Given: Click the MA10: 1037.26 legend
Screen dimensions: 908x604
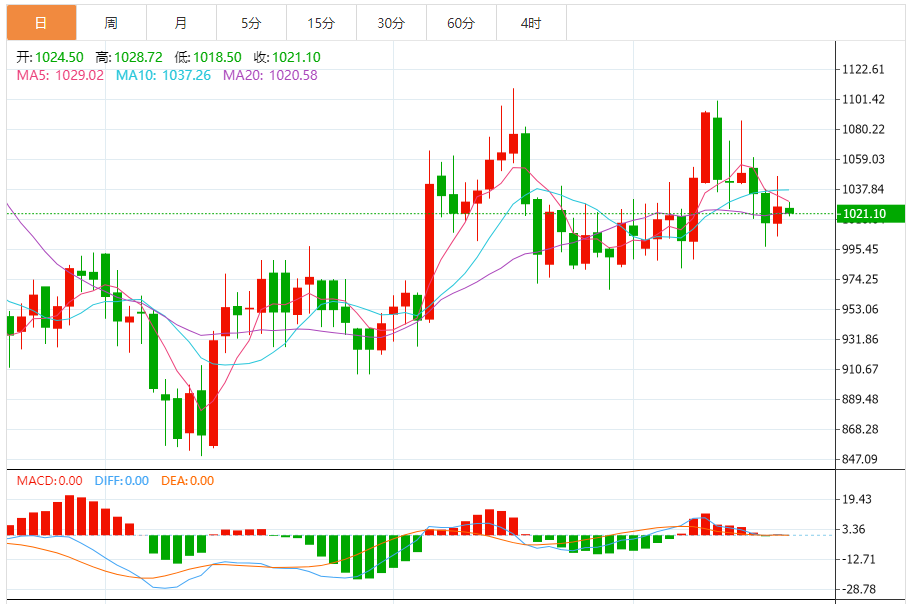Looking at the screenshot, I should click(163, 75).
